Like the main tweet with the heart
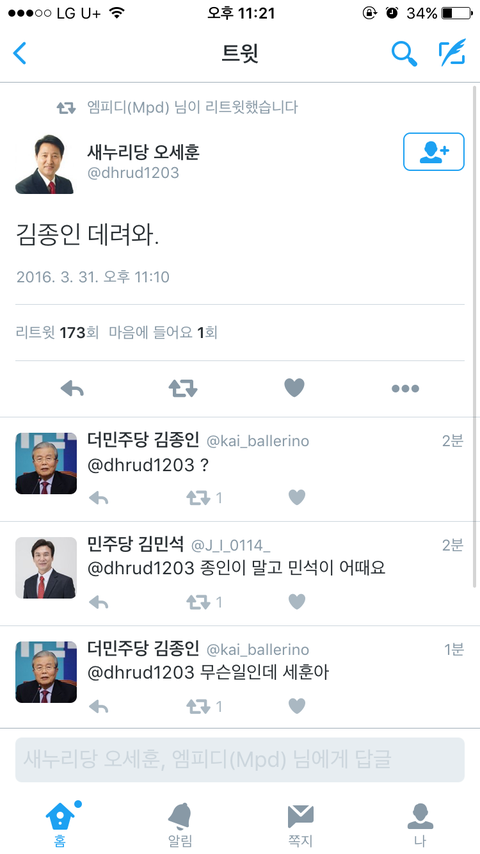 [x=294, y=388]
